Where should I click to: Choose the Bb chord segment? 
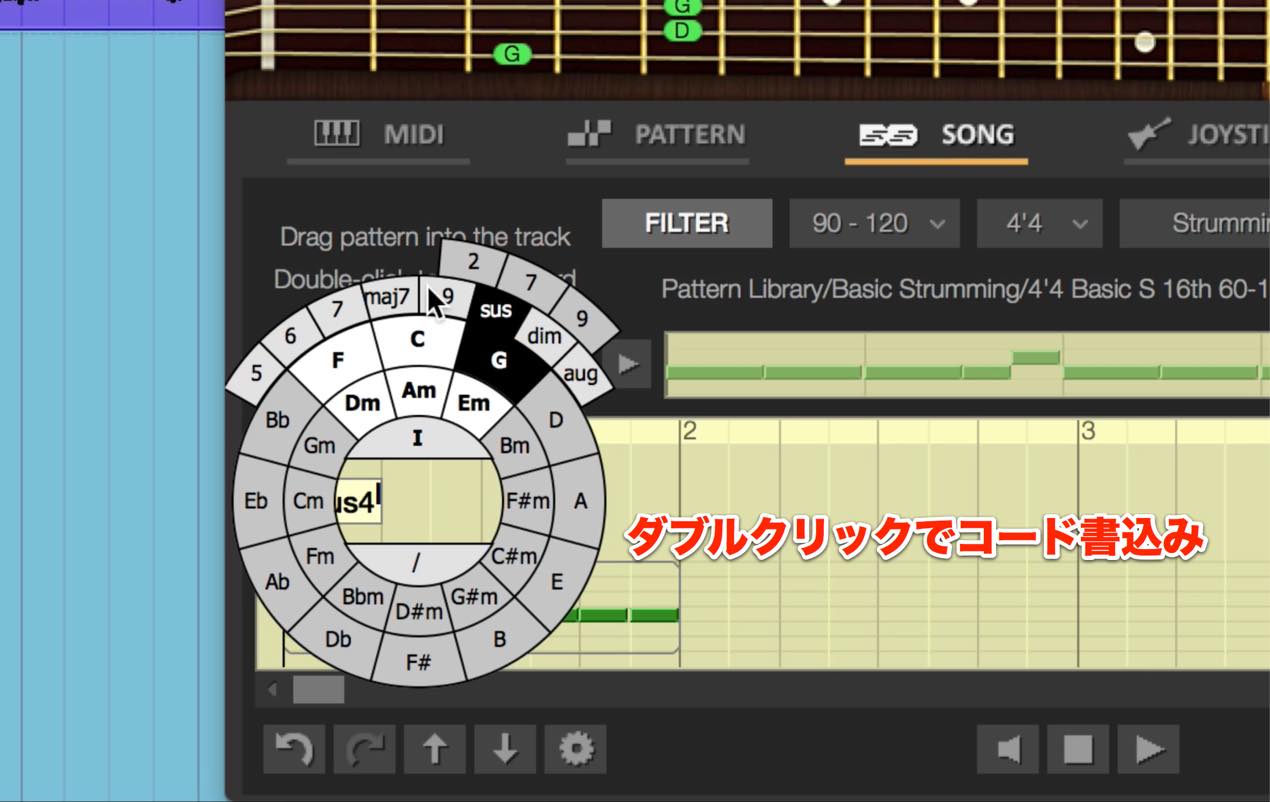277,420
